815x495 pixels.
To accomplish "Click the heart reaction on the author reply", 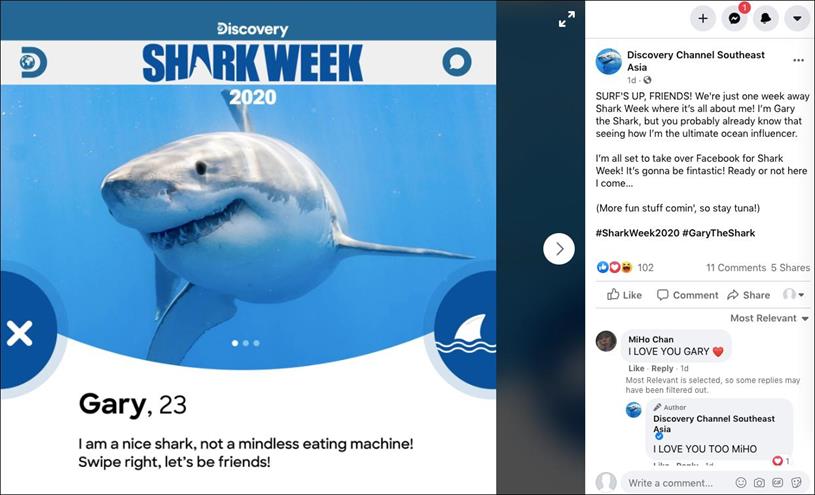I will coord(777,461).
